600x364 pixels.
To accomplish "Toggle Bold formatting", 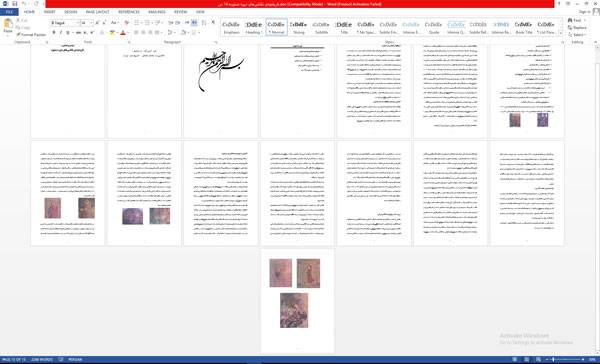I will pyautogui.click(x=54, y=33).
